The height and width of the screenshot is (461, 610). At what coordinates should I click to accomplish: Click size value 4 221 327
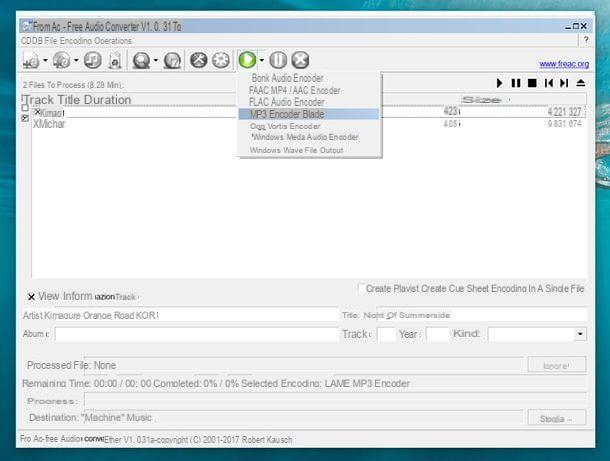click(x=564, y=112)
